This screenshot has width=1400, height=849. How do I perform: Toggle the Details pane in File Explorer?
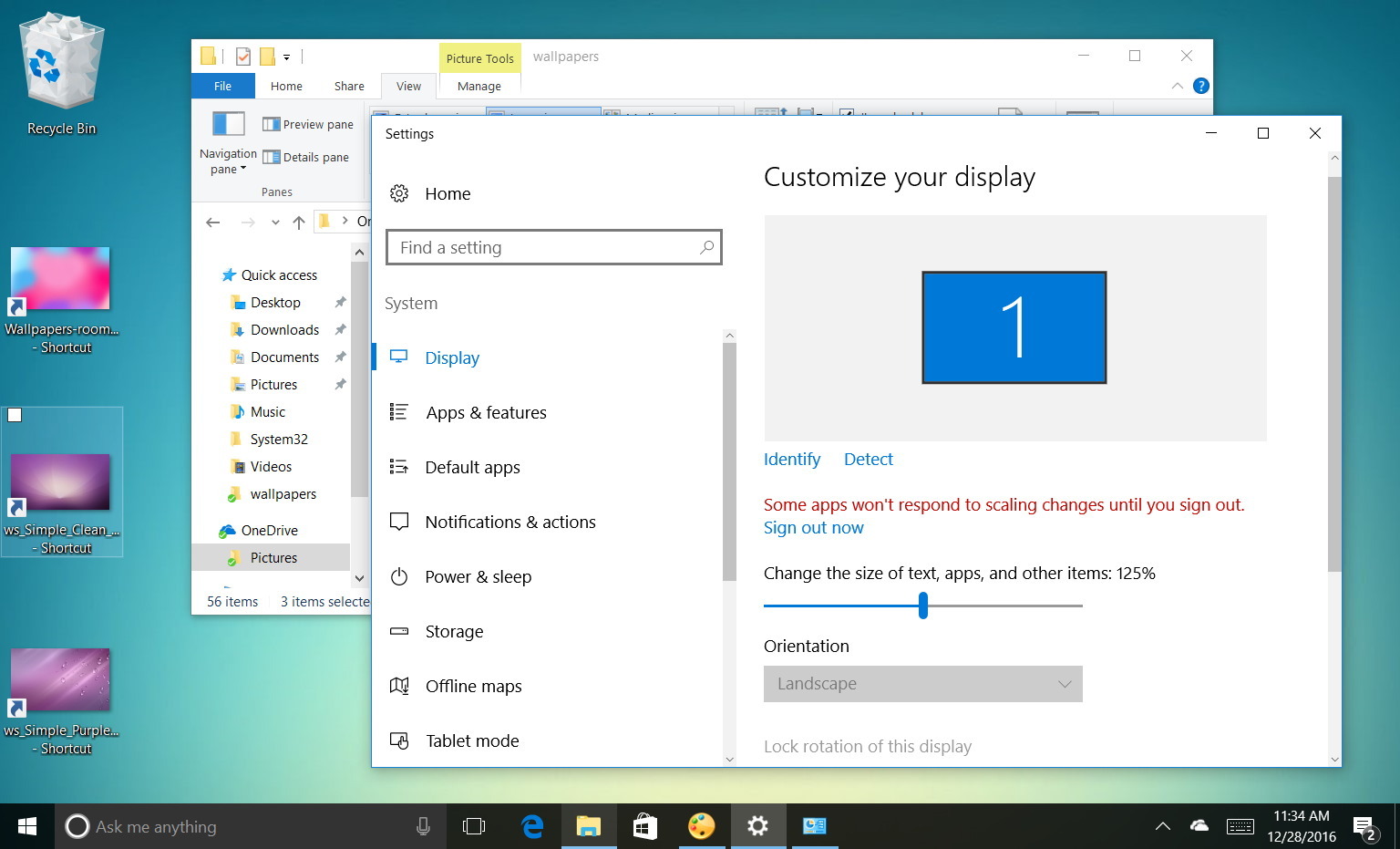[x=307, y=157]
